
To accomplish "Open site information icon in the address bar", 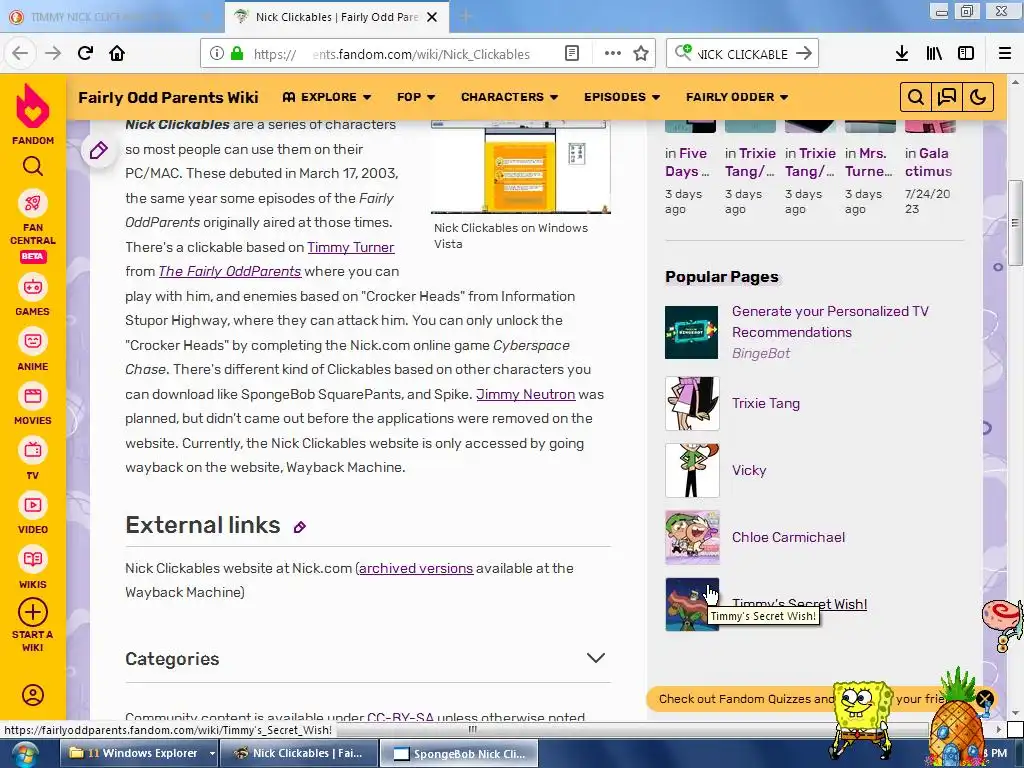I will click(x=217, y=54).
